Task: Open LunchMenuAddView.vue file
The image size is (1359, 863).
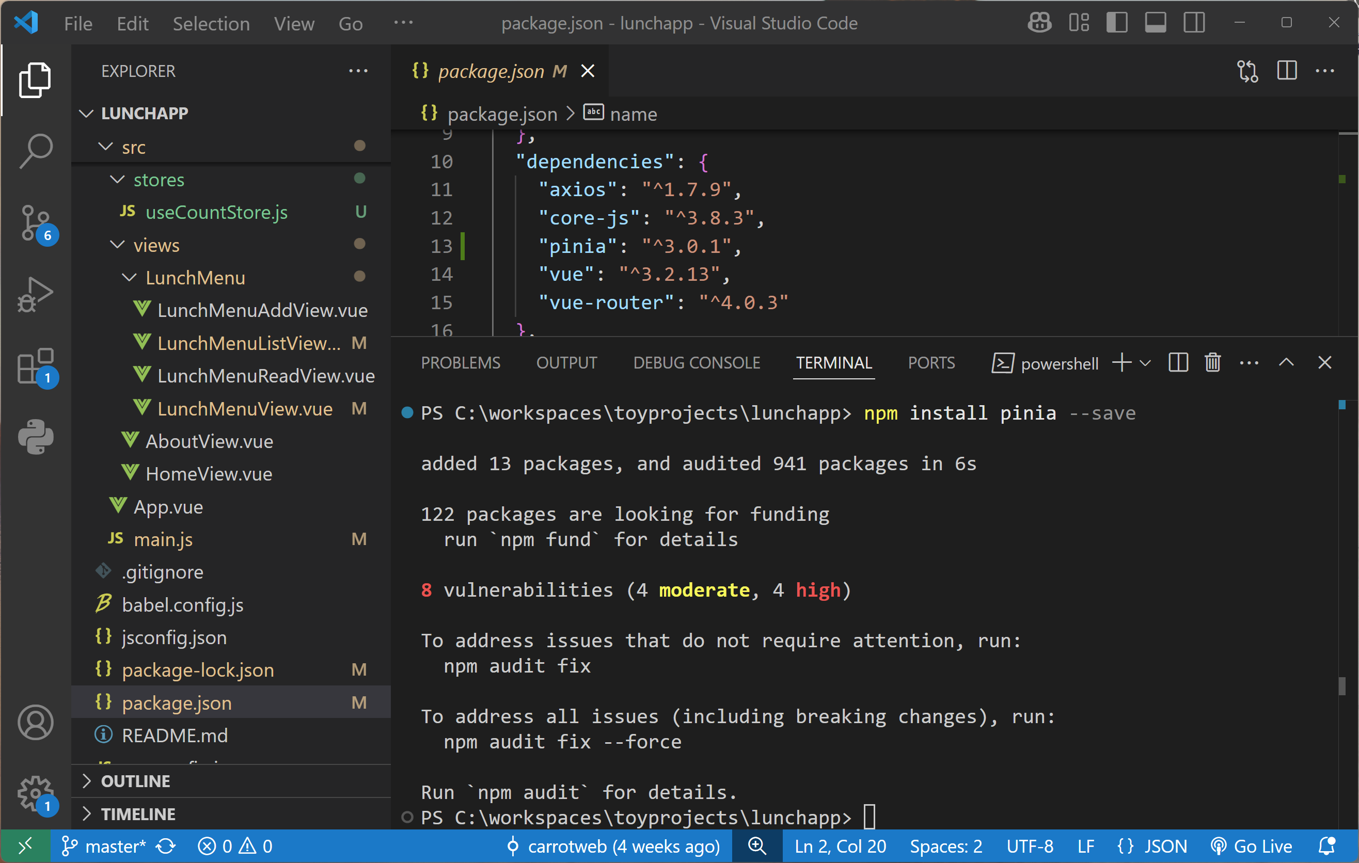Action: (x=232, y=310)
